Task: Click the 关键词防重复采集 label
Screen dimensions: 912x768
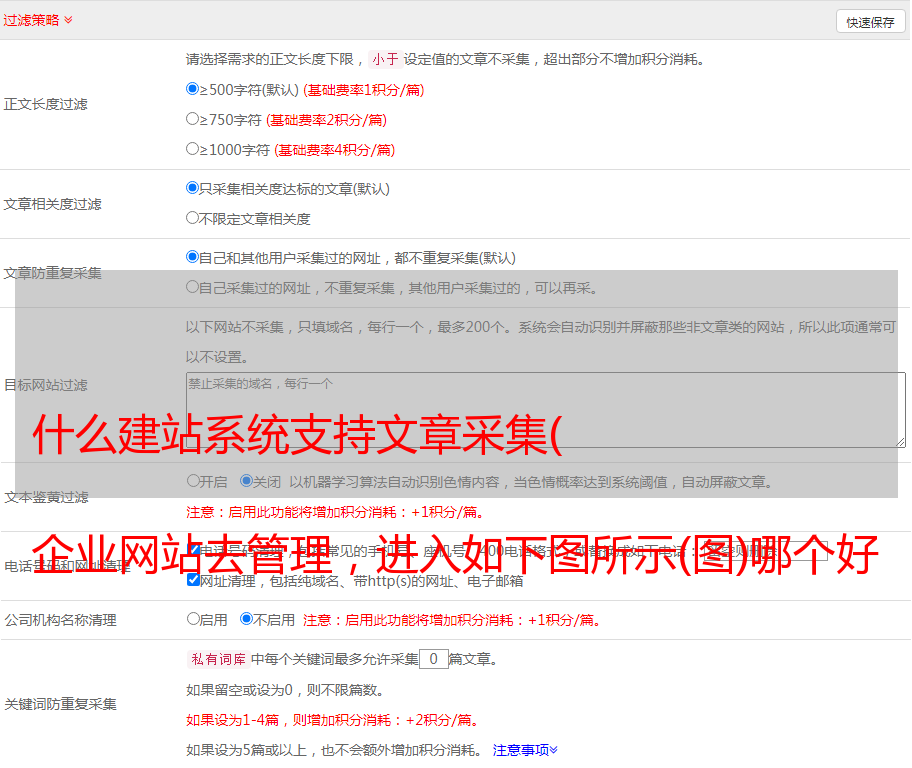Action: [60, 705]
